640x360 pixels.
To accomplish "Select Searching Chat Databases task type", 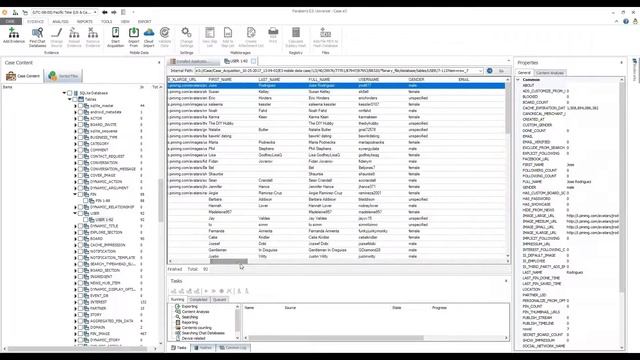I will pyautogui.click(x=203, y=333).
